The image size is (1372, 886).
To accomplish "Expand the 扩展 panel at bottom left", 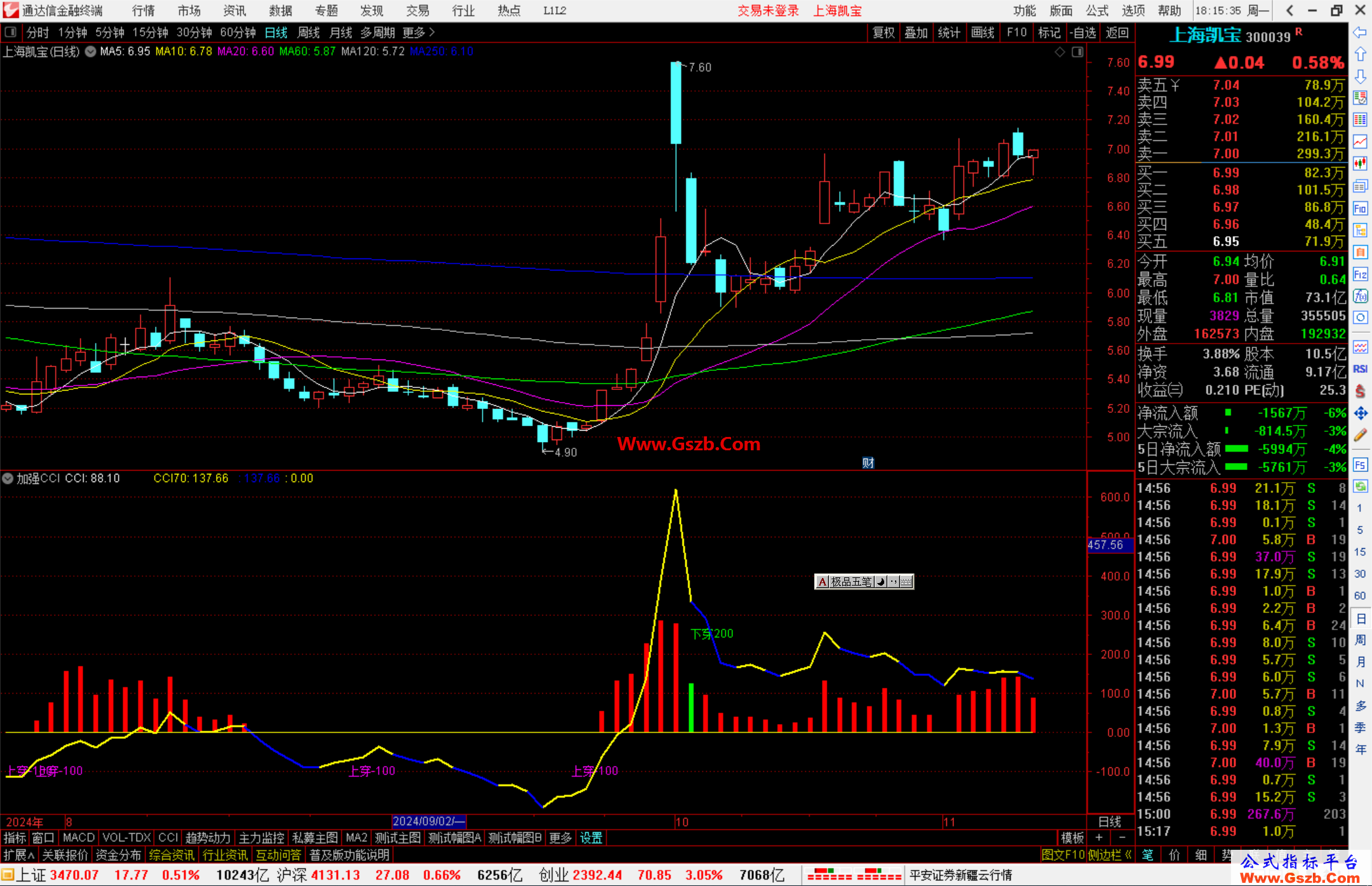I will pos(19,855).
